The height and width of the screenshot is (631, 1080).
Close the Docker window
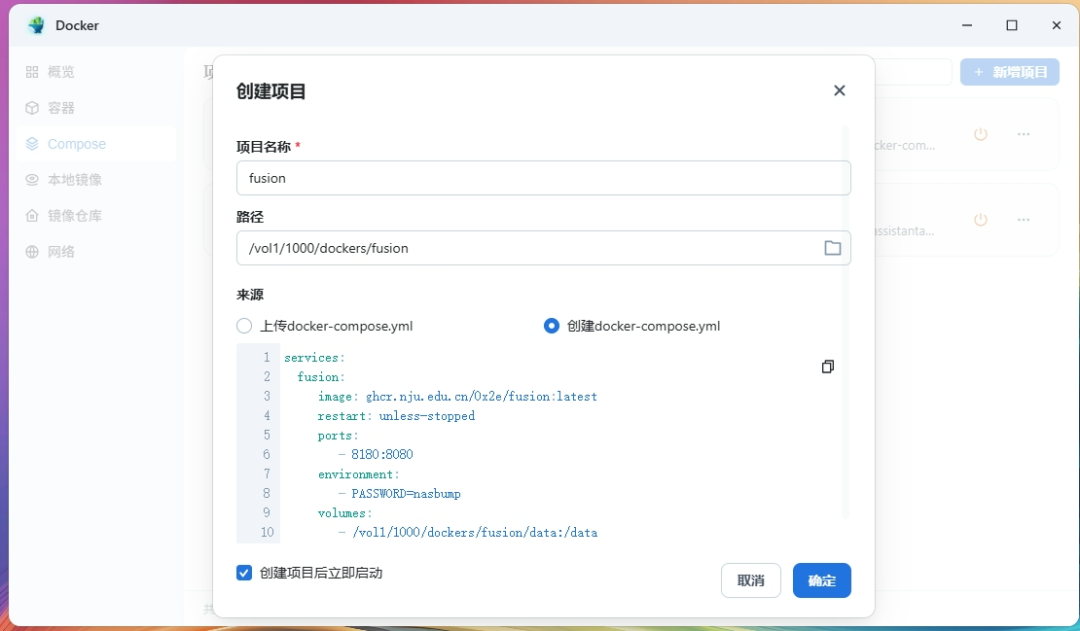tap(1057, 25)
